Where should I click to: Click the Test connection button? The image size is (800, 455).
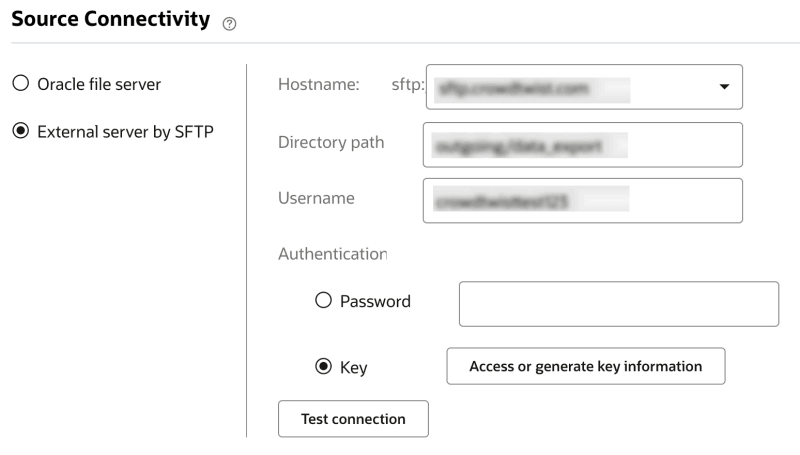click(x=353, y=419)
